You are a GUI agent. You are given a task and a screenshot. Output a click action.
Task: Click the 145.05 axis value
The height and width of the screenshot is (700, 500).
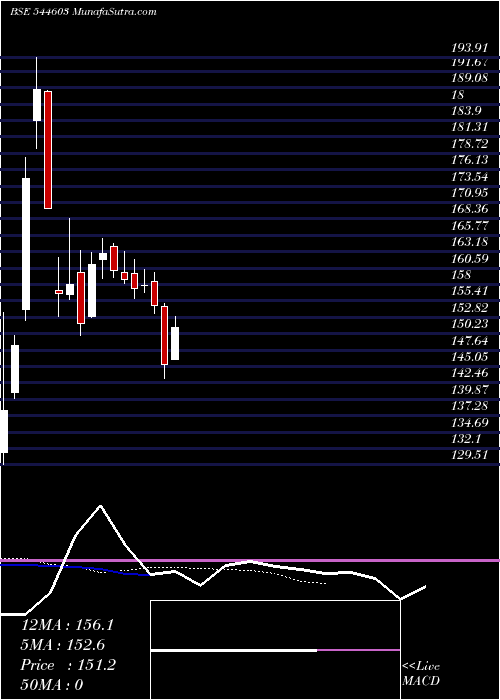[470, 358]
